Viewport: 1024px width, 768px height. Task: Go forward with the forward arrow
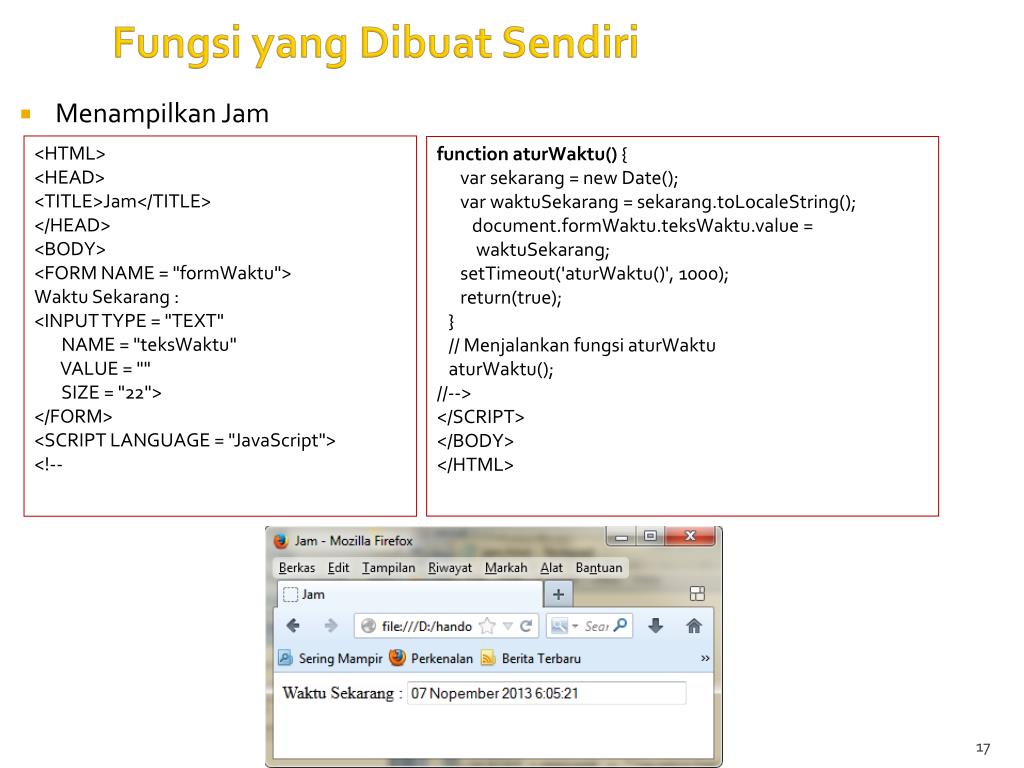coord(331,626)
